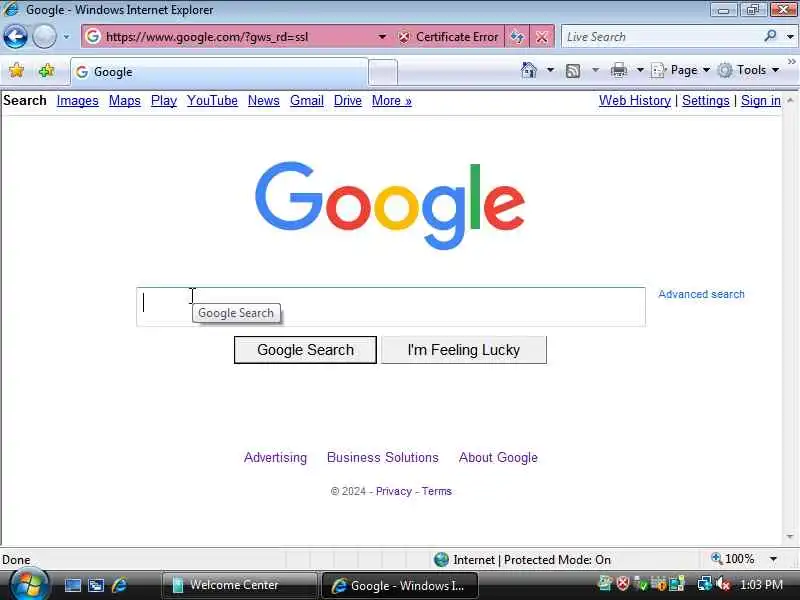Open the Tools menu
This screenshot has width=800, height=600.
(748, 70)
